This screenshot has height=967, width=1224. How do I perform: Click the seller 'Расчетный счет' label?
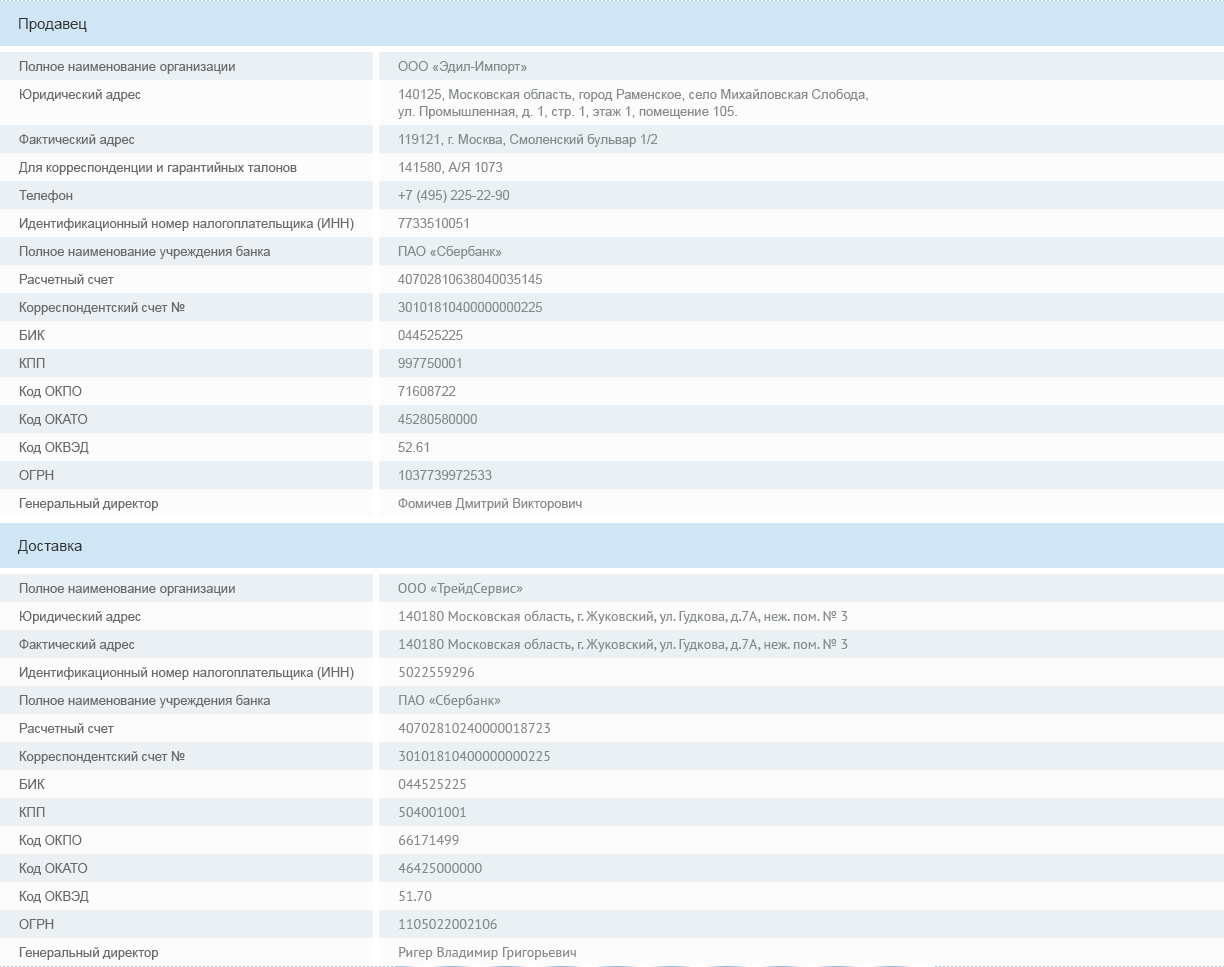point(66,279)
